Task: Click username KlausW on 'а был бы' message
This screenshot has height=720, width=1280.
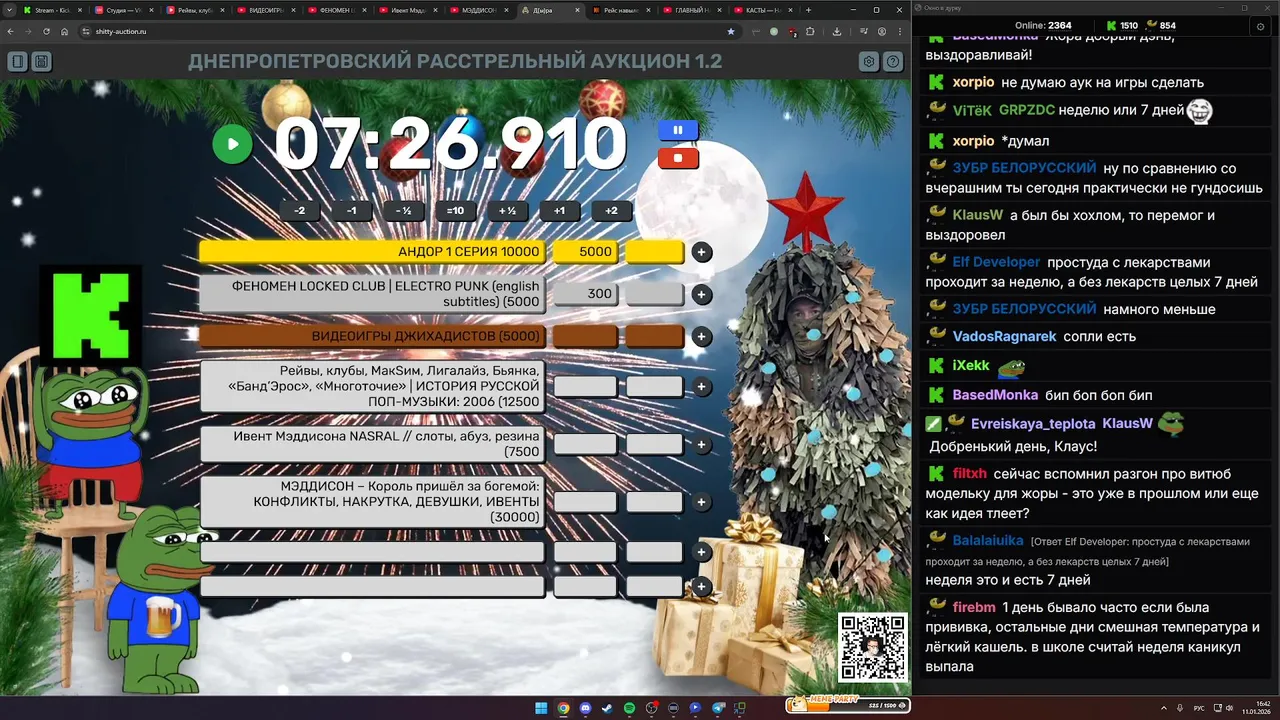Action: (x=977, y=215)
